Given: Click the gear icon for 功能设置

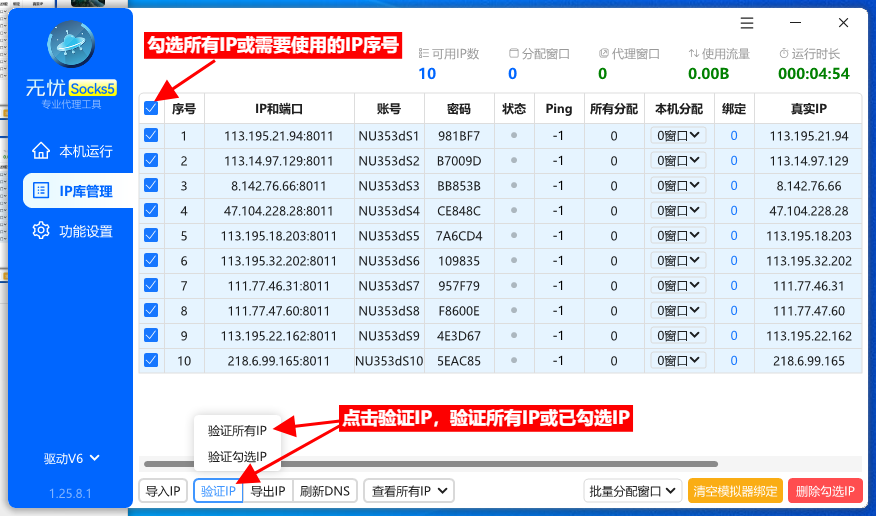Looking at the screenshot, I should (41, 231).
